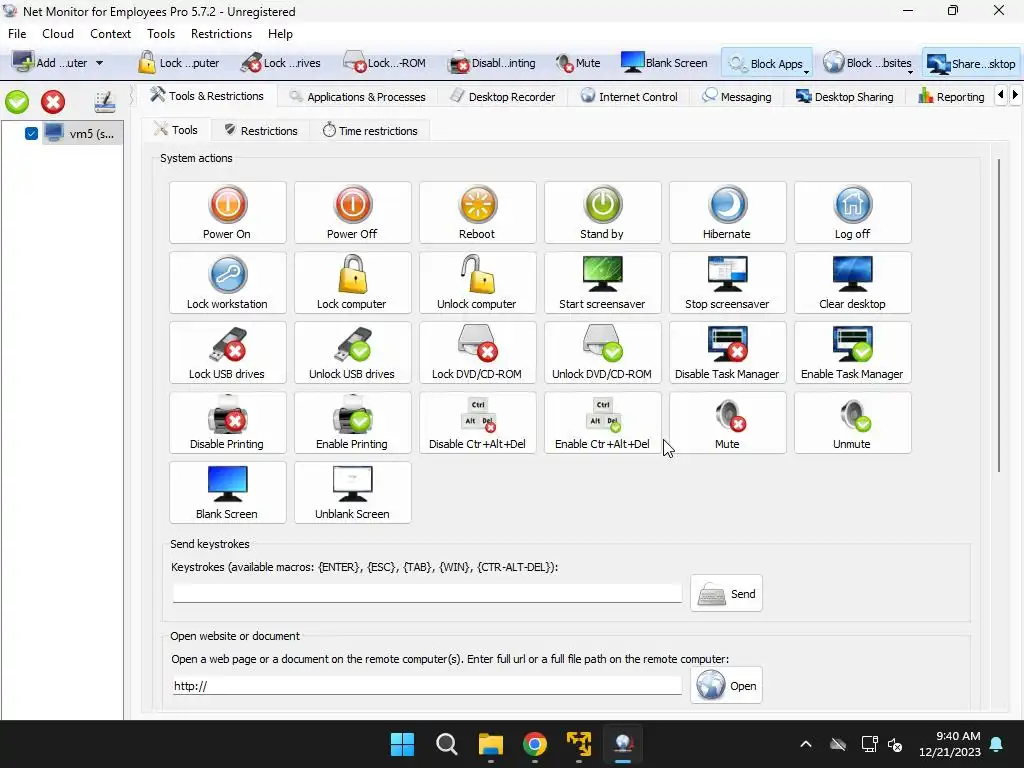Disable Task Manager
The height and width of the screenshot is (768, 1024).
[x=728, y=353]
